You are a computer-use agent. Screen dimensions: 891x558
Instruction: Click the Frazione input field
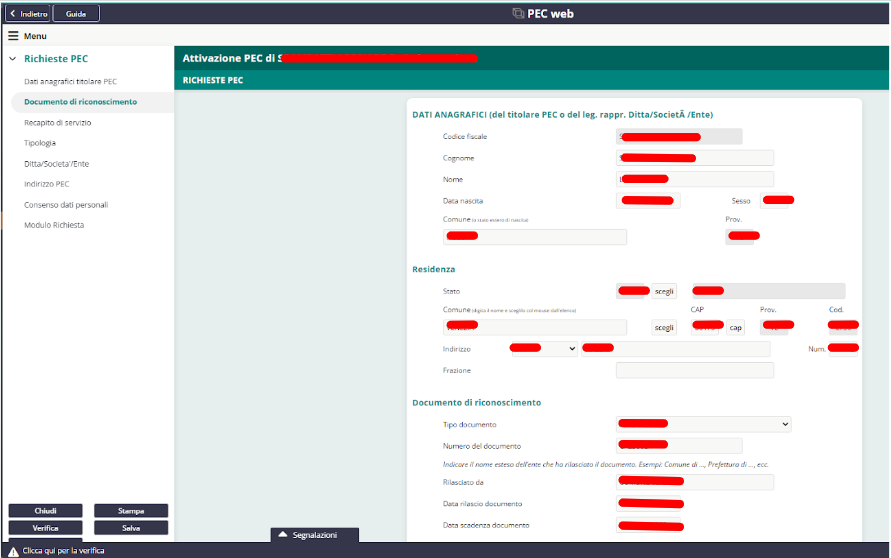pos(695,370)
